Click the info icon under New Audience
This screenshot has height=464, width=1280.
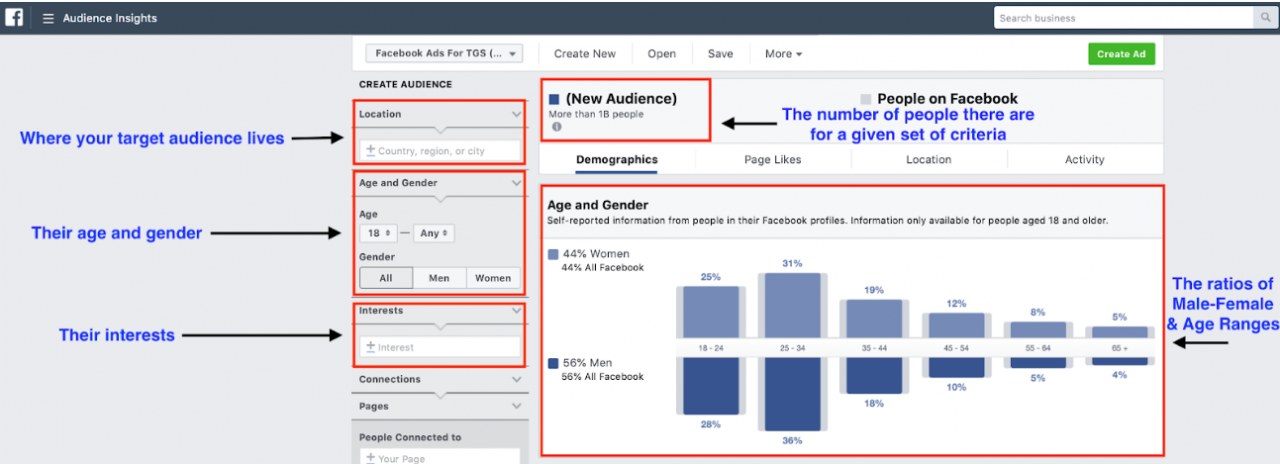click(556, 127)
